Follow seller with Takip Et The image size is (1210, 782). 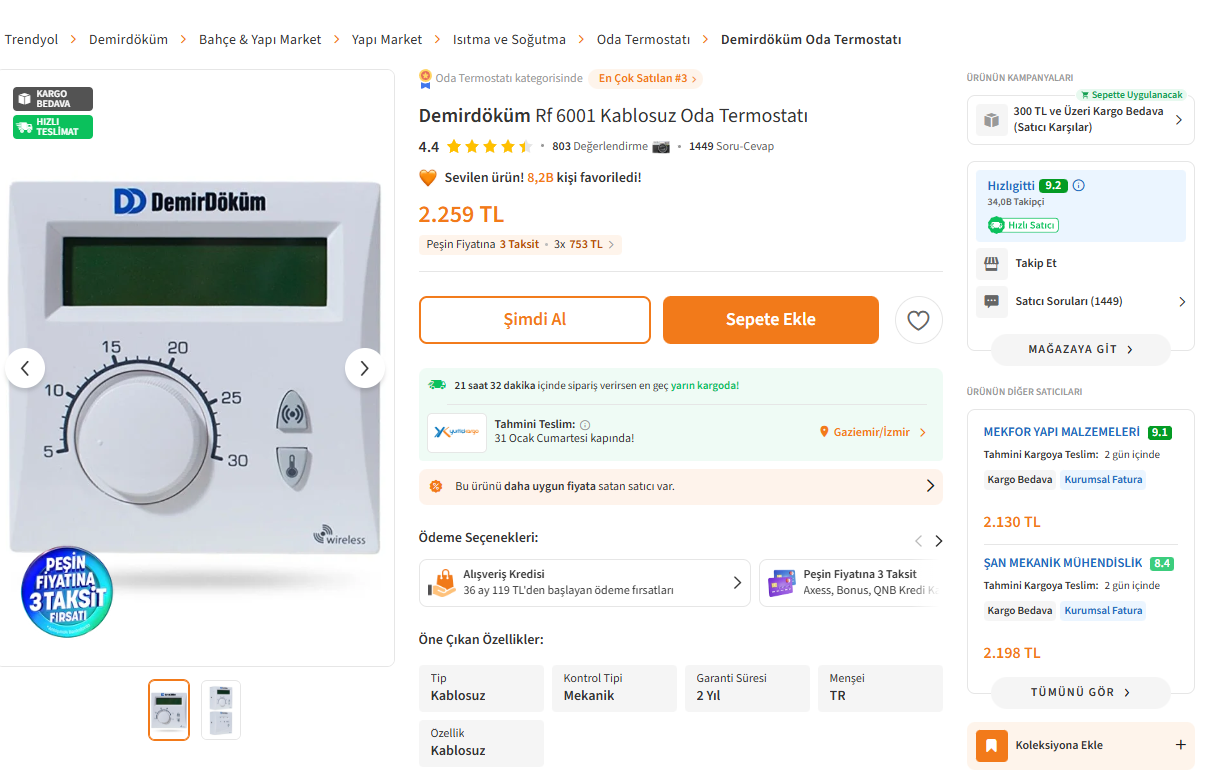pos(1036,263)
